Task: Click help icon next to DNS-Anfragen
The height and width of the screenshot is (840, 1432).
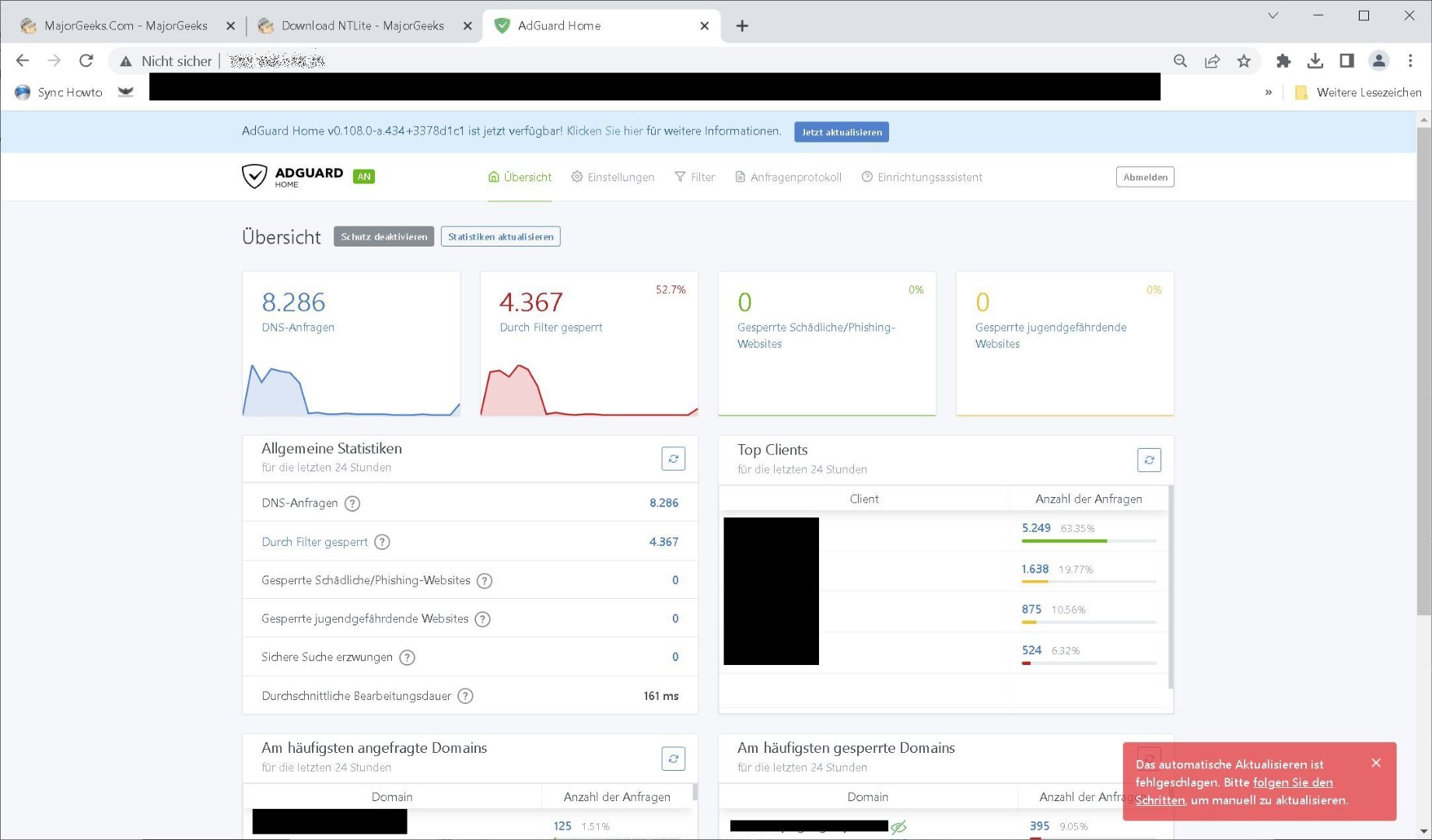Action: [352, 504]
